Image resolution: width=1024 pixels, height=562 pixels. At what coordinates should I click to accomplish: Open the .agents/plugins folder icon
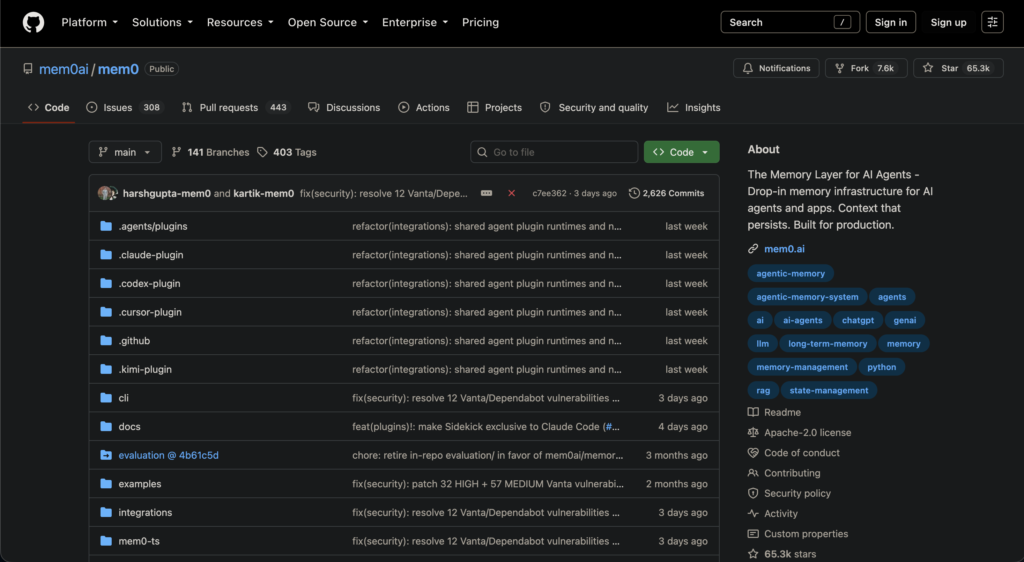106,226
